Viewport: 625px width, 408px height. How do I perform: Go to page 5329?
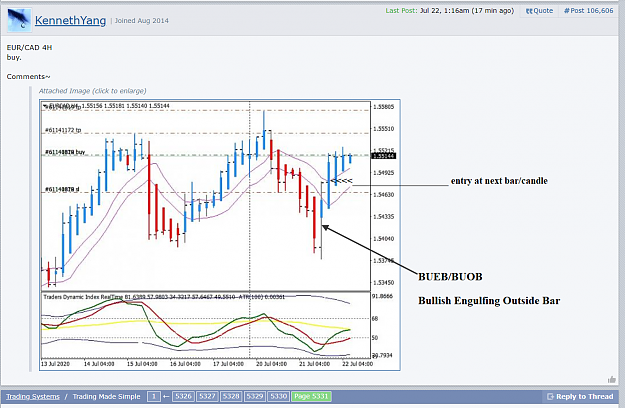pos(255,396)
